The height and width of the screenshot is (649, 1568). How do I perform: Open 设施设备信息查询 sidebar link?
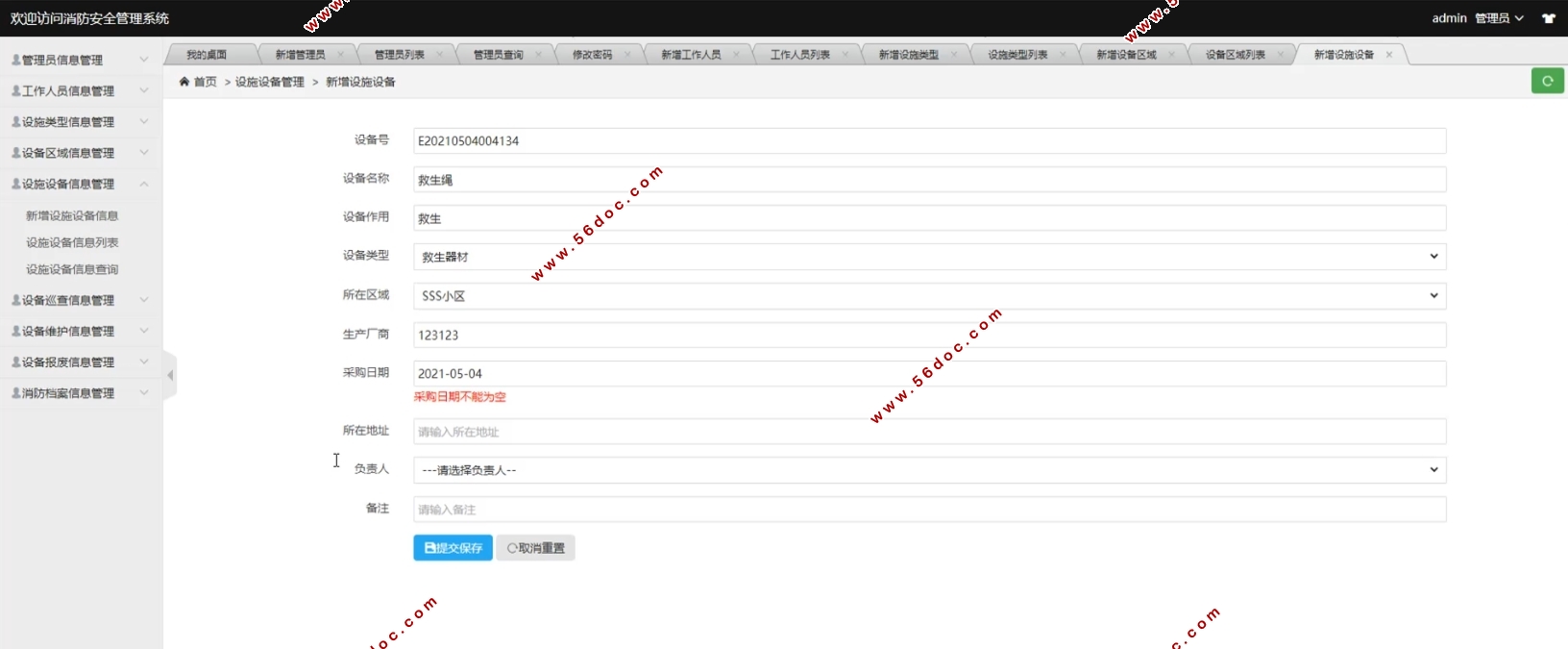pos(72,269)
